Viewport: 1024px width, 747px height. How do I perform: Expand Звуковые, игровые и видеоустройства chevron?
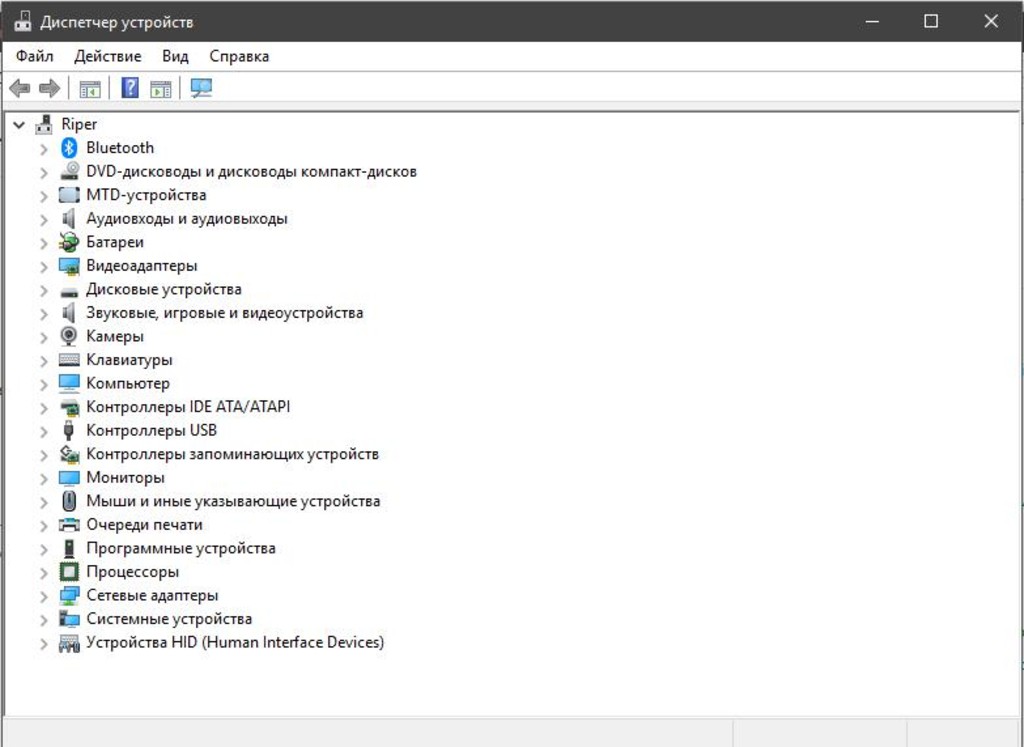tap(44, 313)
